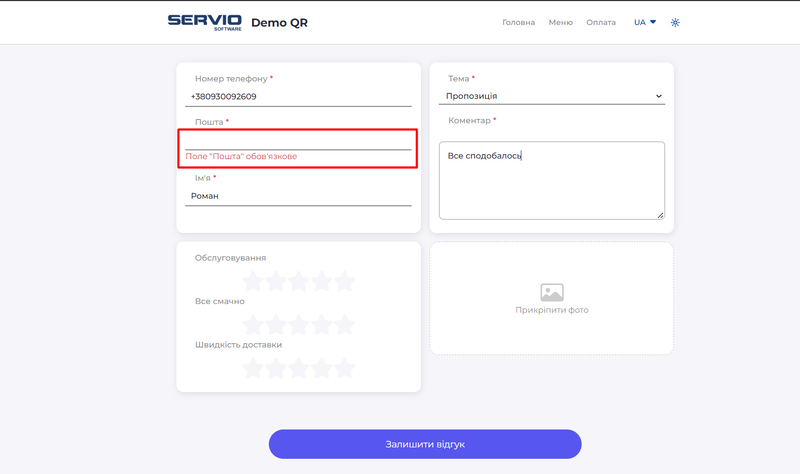Focus the Номер телефону input field
Image resolution: width=800 pixels, height=474 pixels.
click(299, 97)
